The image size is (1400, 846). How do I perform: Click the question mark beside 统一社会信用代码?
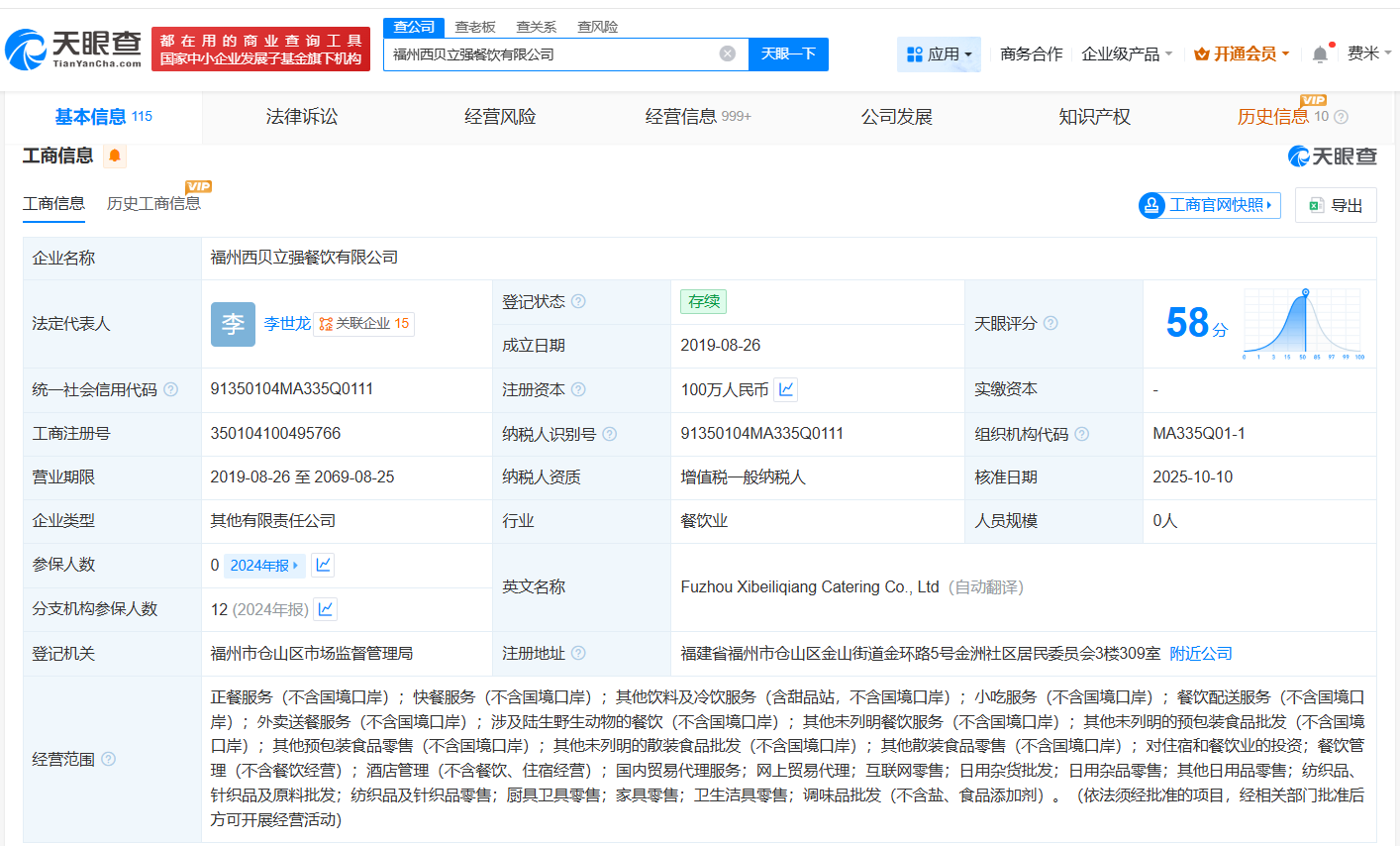169,389
